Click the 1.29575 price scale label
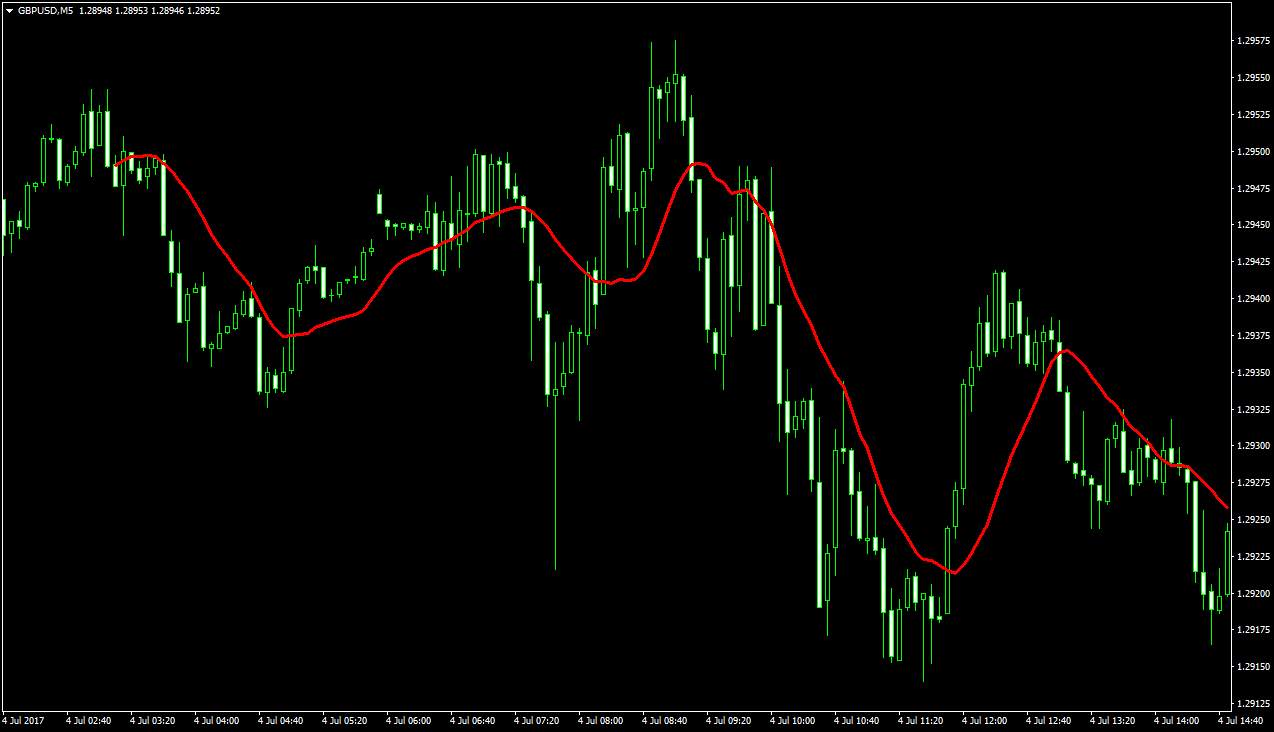 click(x=1253, y=41)
